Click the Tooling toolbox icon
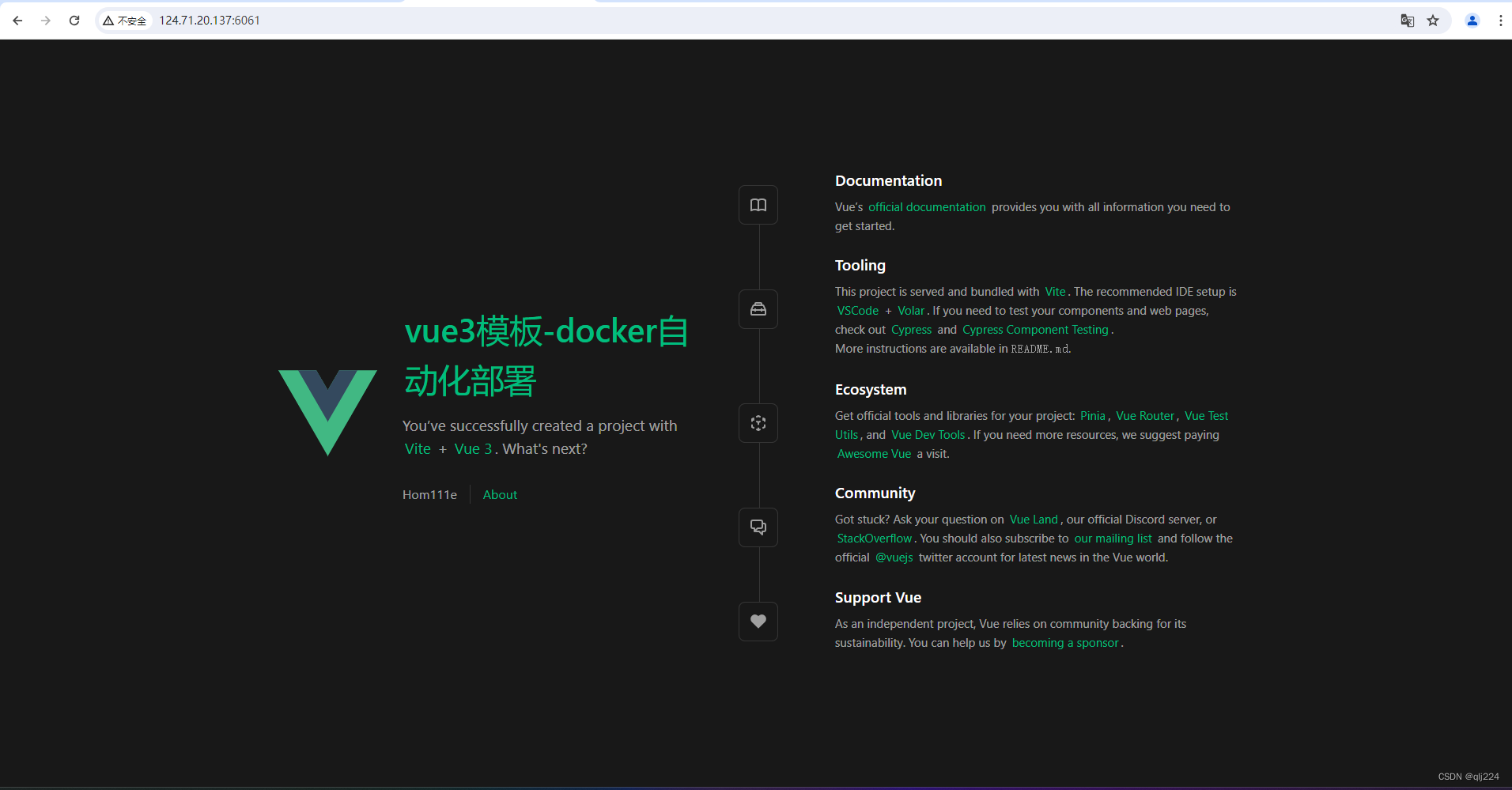 758,309
